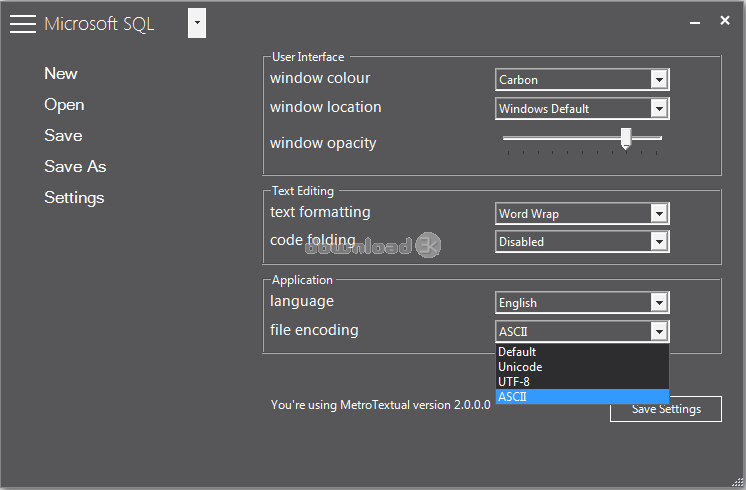This screenshot has height=490, width=746.
Task: Select Default in the encoding list
Action: 582,352
